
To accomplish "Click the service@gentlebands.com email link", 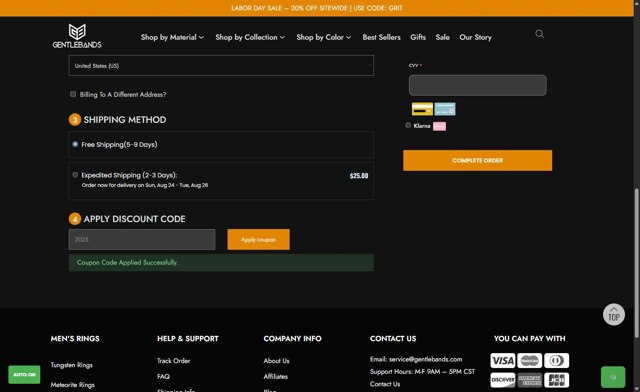I will 425,359.
